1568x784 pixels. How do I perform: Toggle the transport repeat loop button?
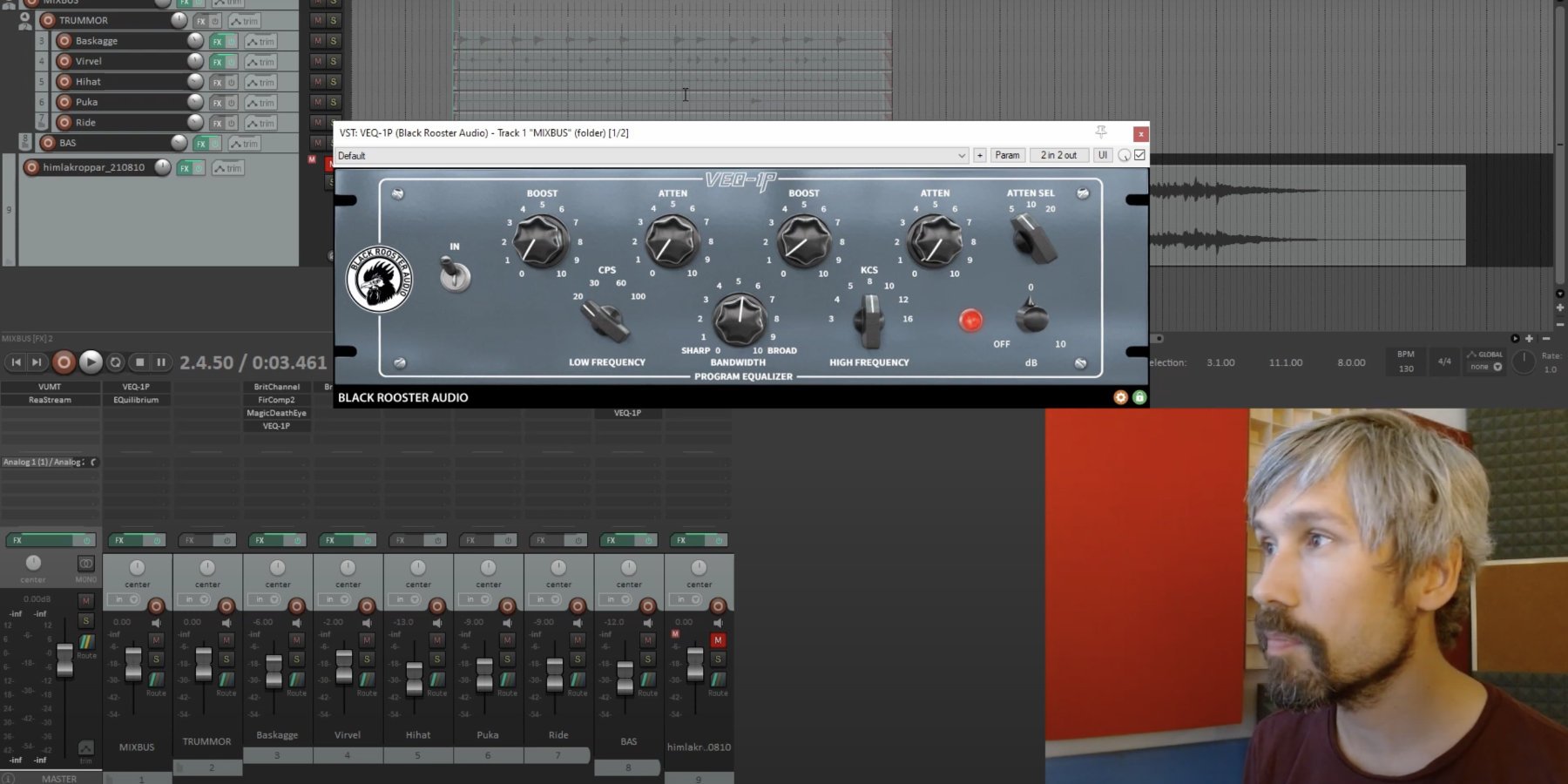point(115,362)
